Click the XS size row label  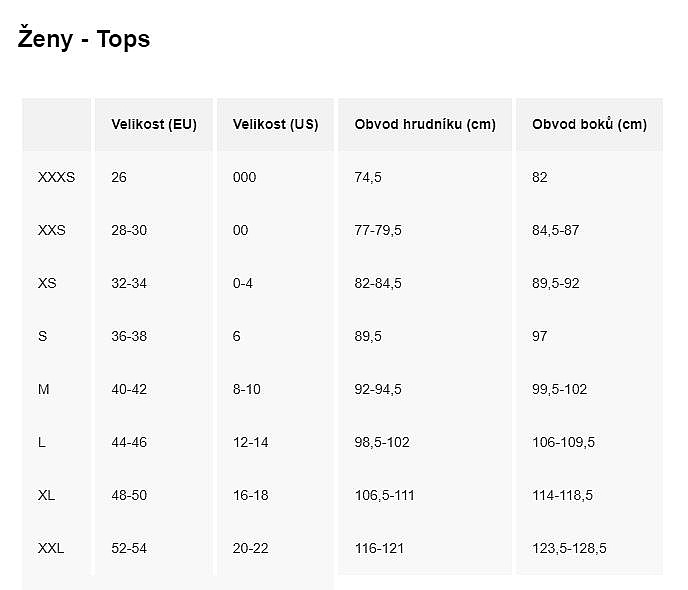coord(47,283)
